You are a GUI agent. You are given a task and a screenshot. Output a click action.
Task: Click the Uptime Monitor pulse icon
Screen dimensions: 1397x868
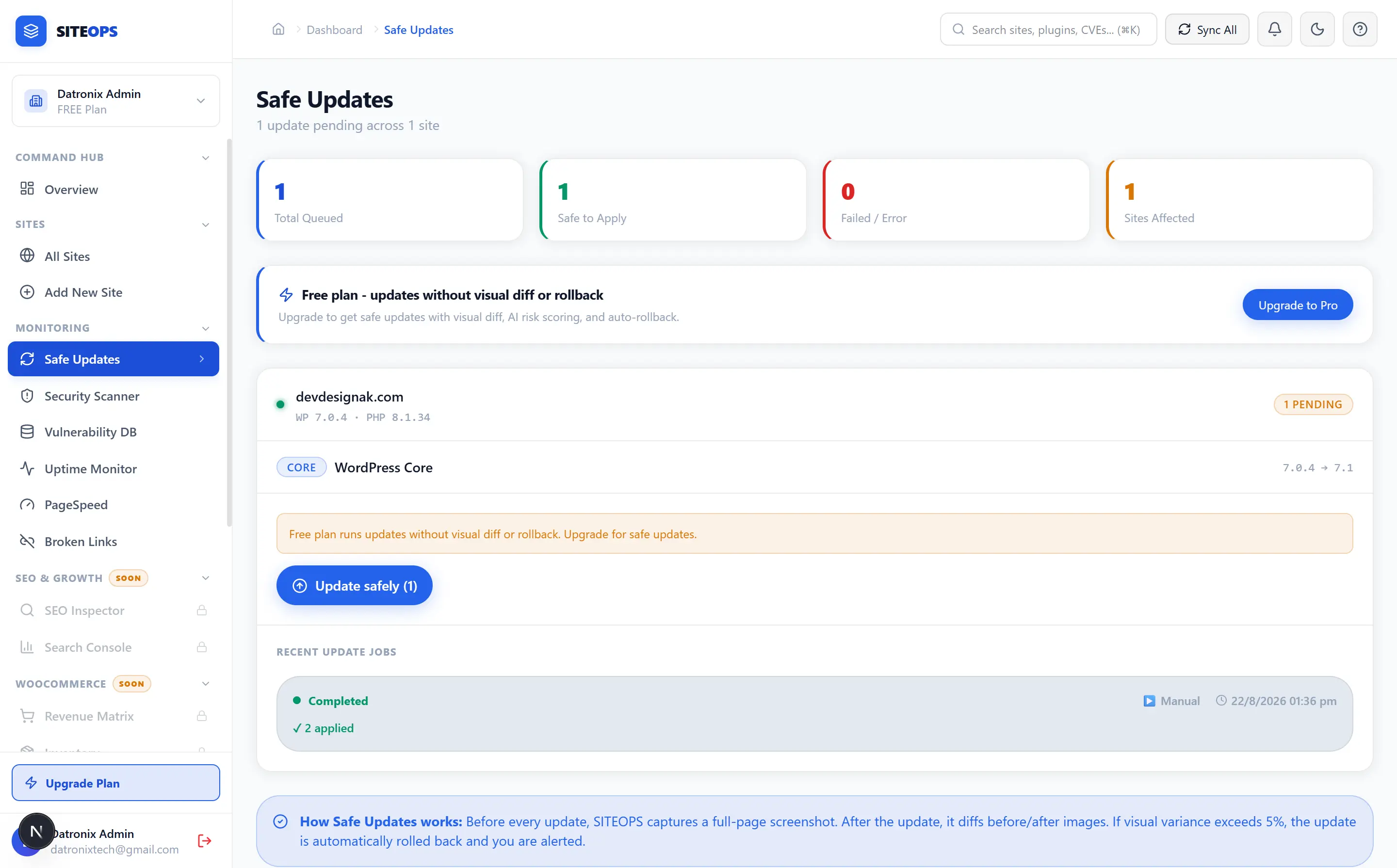click(27, 468)
